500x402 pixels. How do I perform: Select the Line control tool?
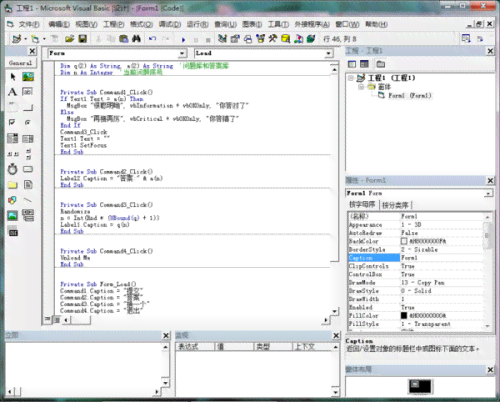[x=28, y=200]
